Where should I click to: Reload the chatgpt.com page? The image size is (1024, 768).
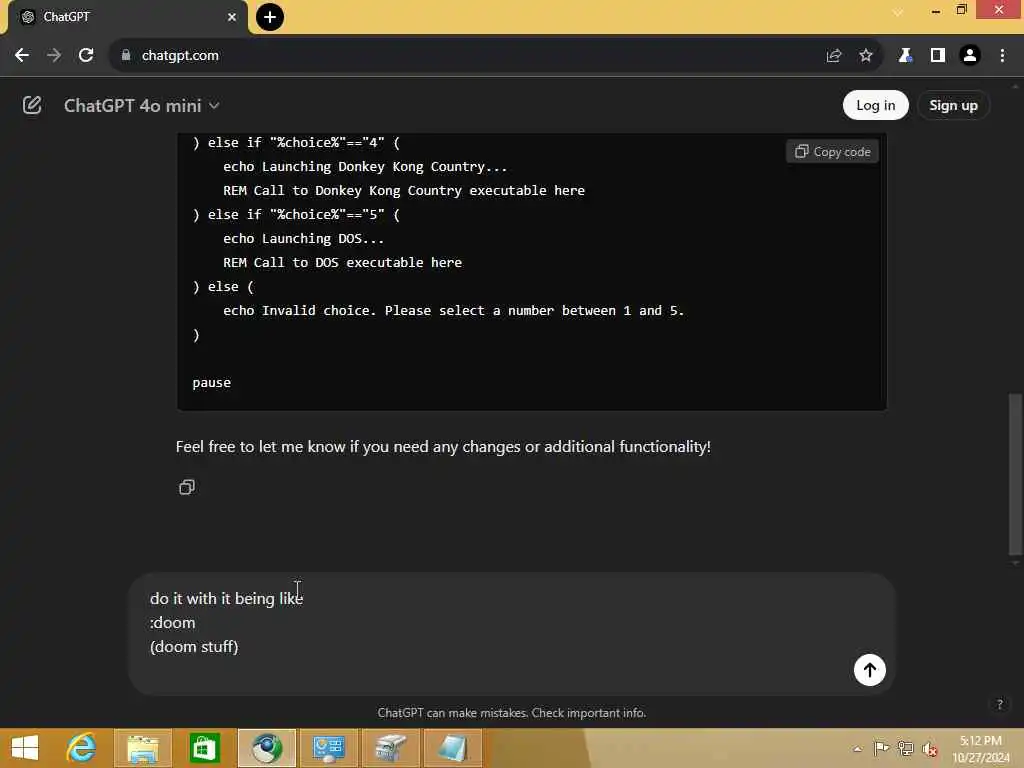(x=86, y=56)
